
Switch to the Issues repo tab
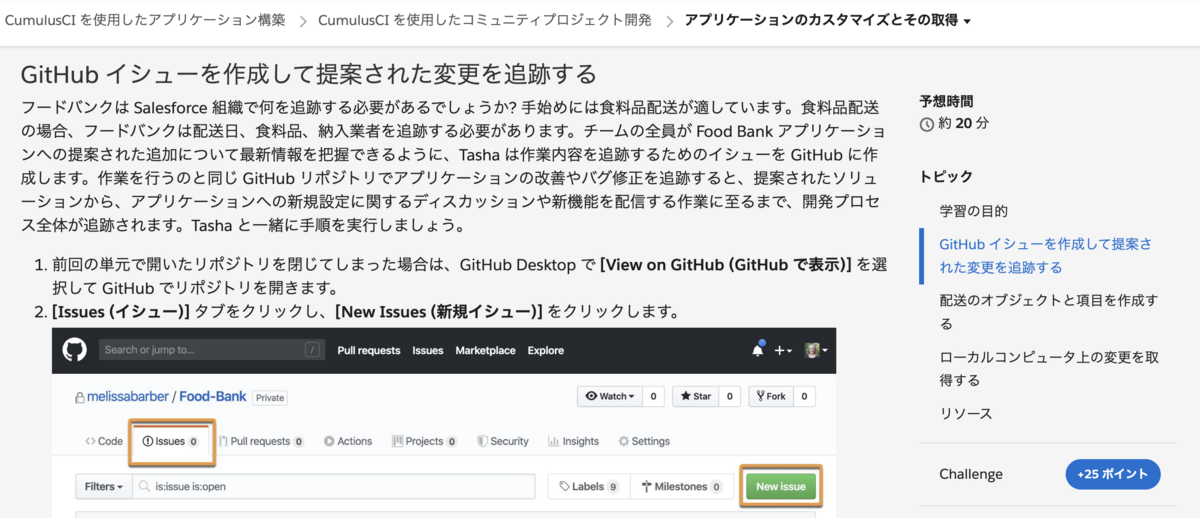click(171, 441)
